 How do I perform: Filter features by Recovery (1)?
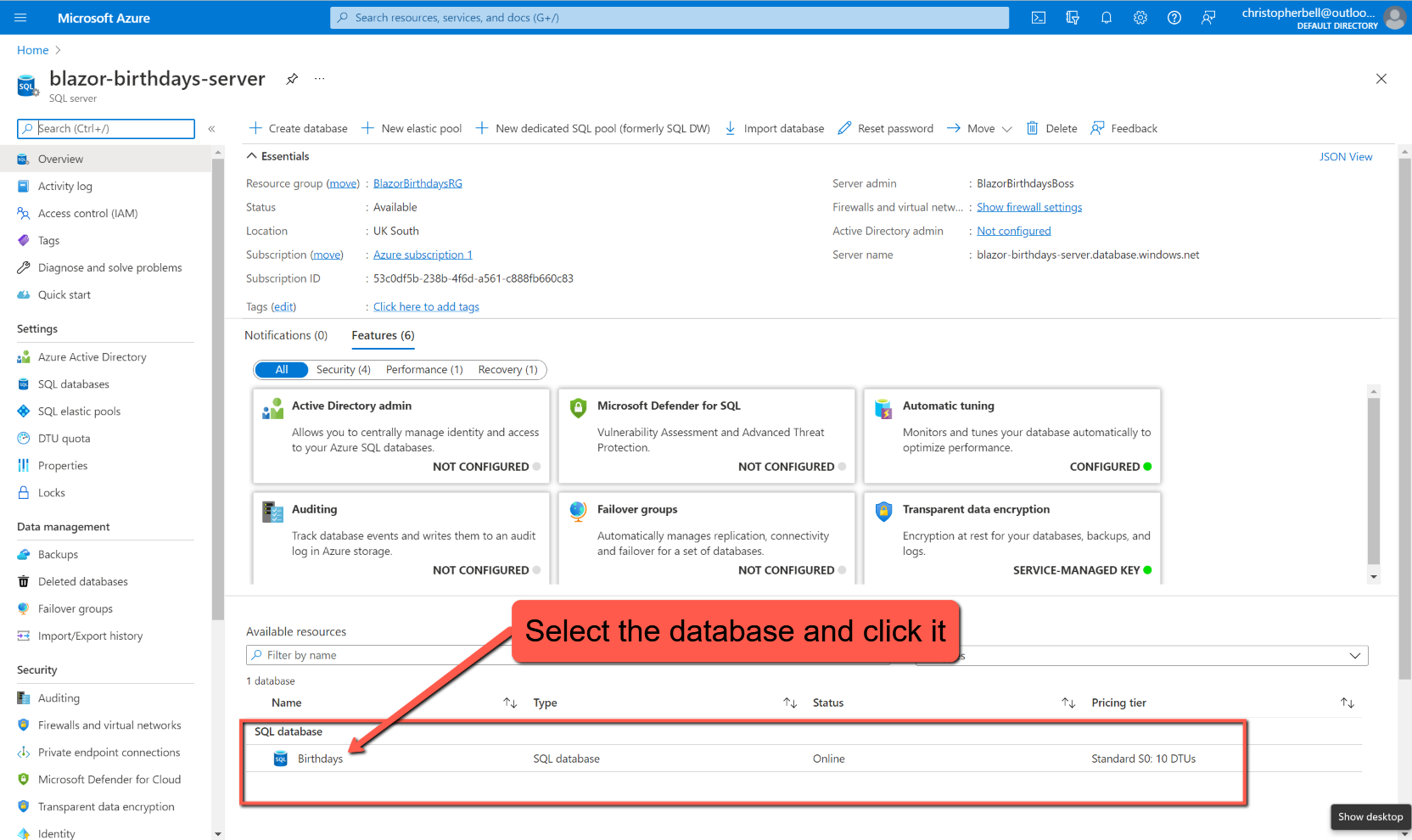[x=507, y=369]
